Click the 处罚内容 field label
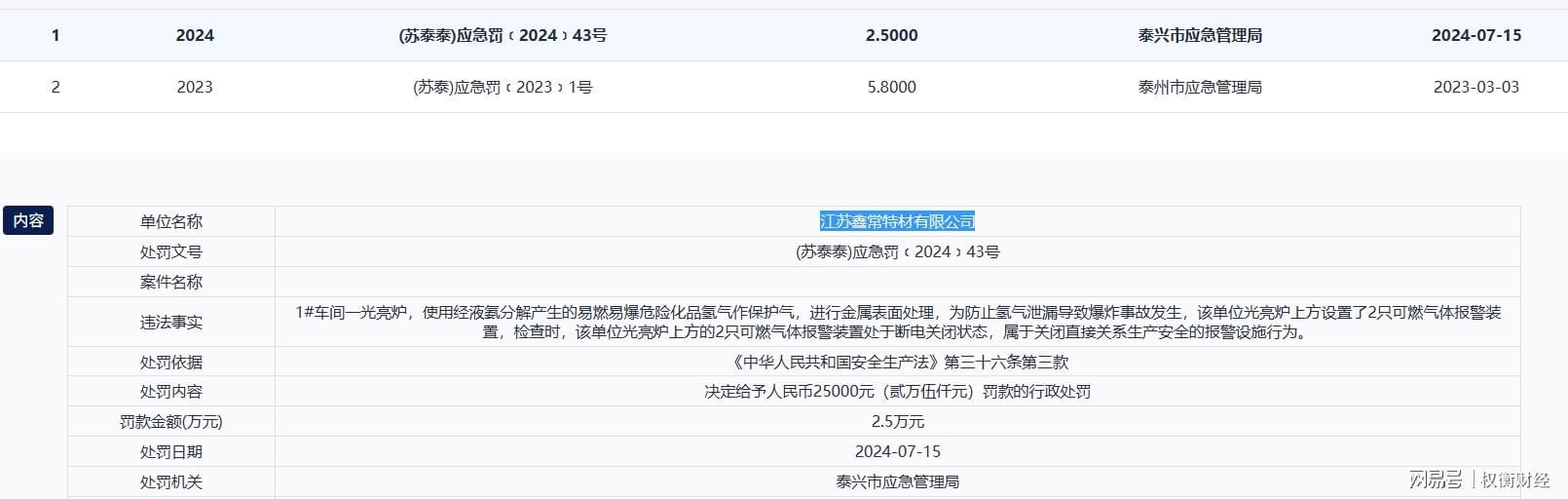1568x499 pixels. (x=171, y=392)
